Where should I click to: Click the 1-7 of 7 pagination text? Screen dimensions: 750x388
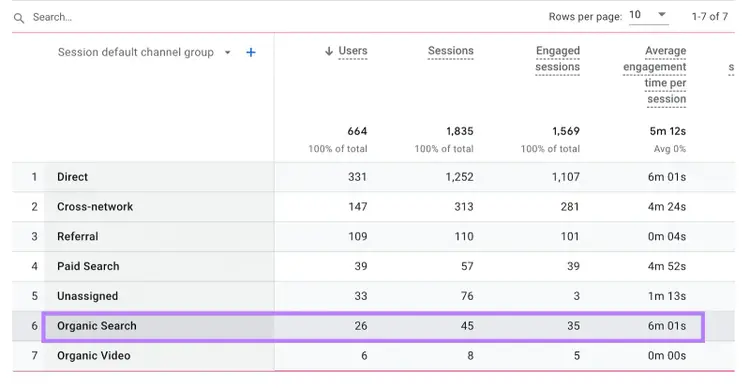(710, 16)
